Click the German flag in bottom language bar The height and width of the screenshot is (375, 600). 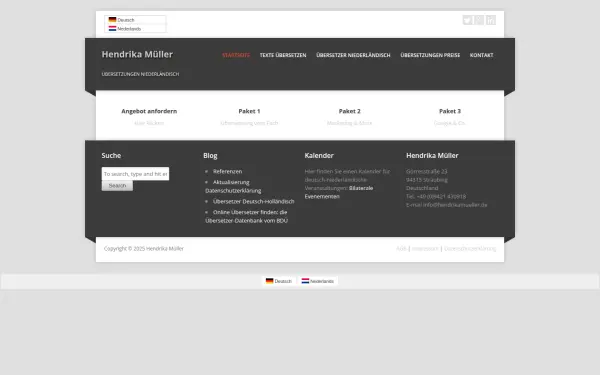[269, 281]
